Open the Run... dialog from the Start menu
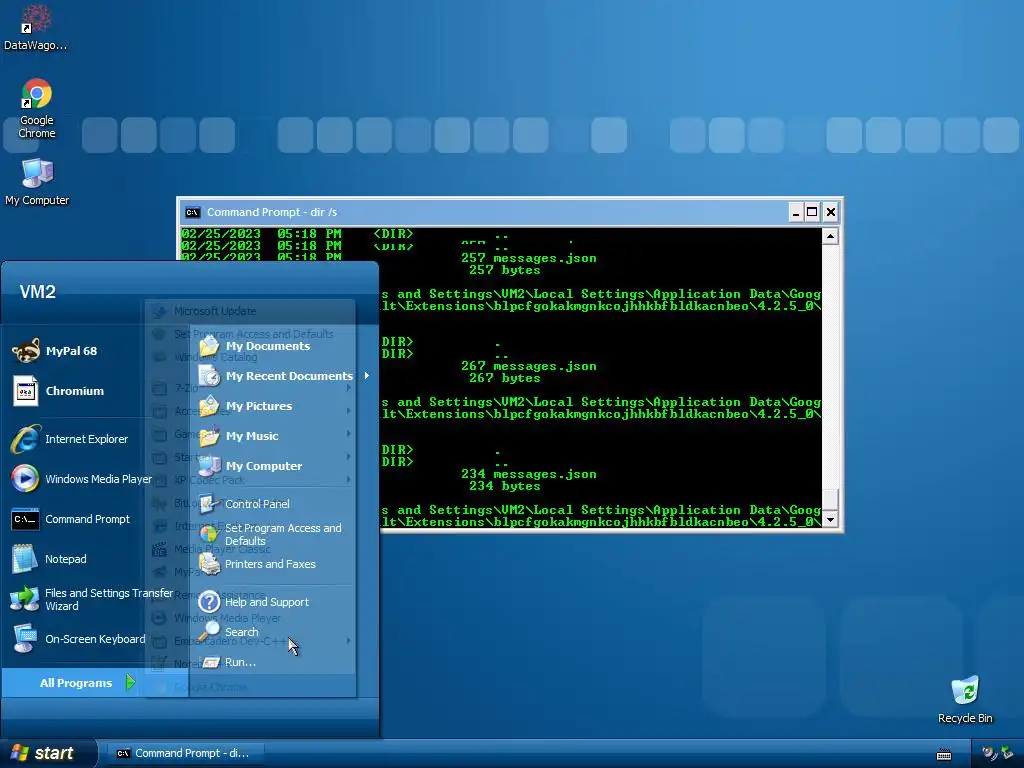The image size is (1024, 768). coord(228,662)
